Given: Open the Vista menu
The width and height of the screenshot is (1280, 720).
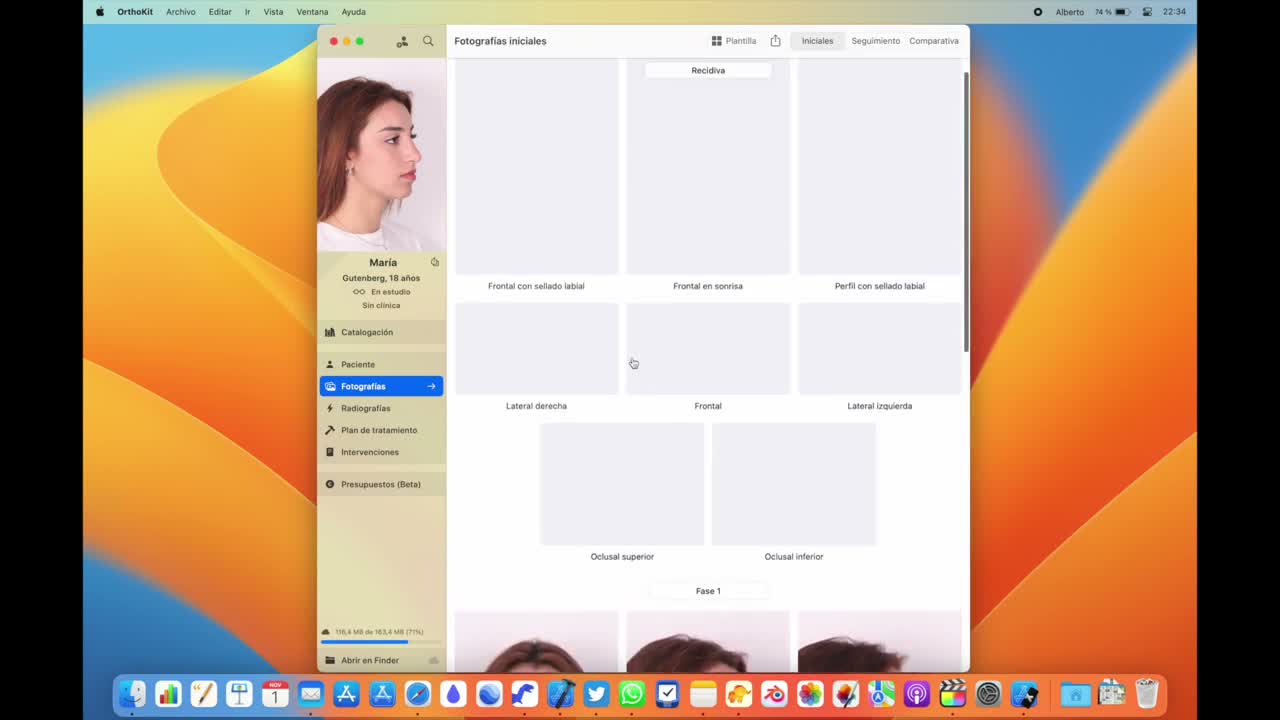Looking at the screenshot, I should 273,12.
